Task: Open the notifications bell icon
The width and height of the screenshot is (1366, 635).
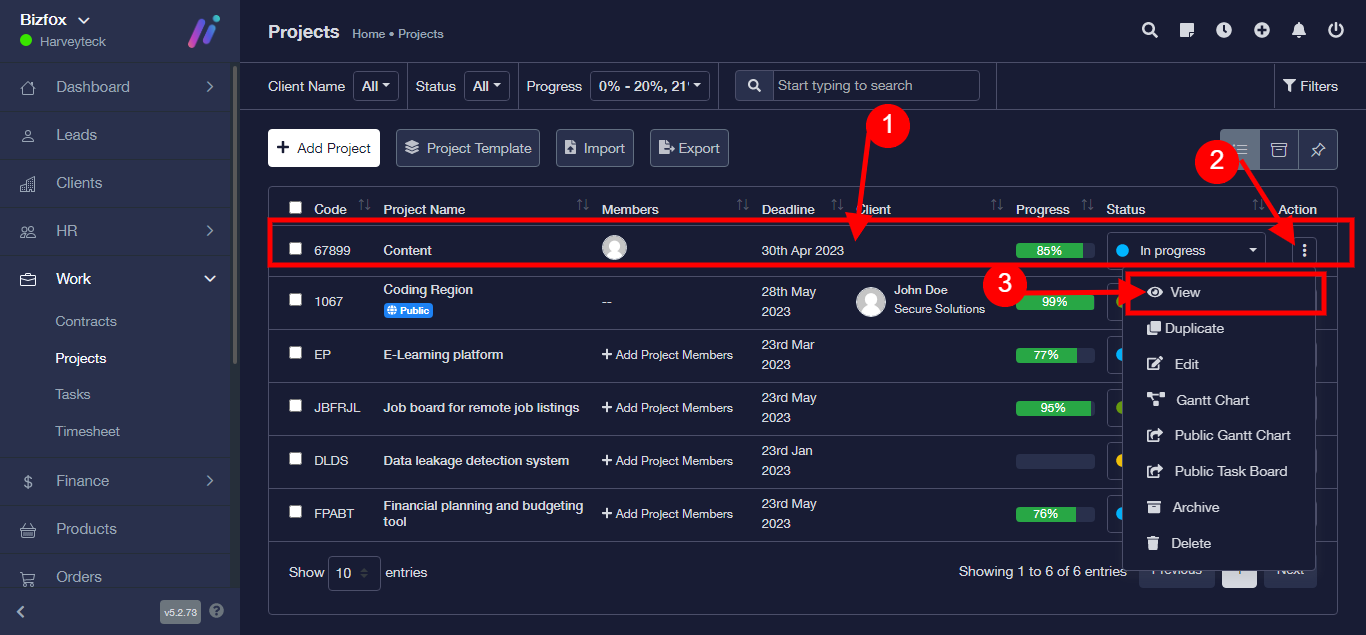Action: pyautogui.click(x=1299, y=31)
